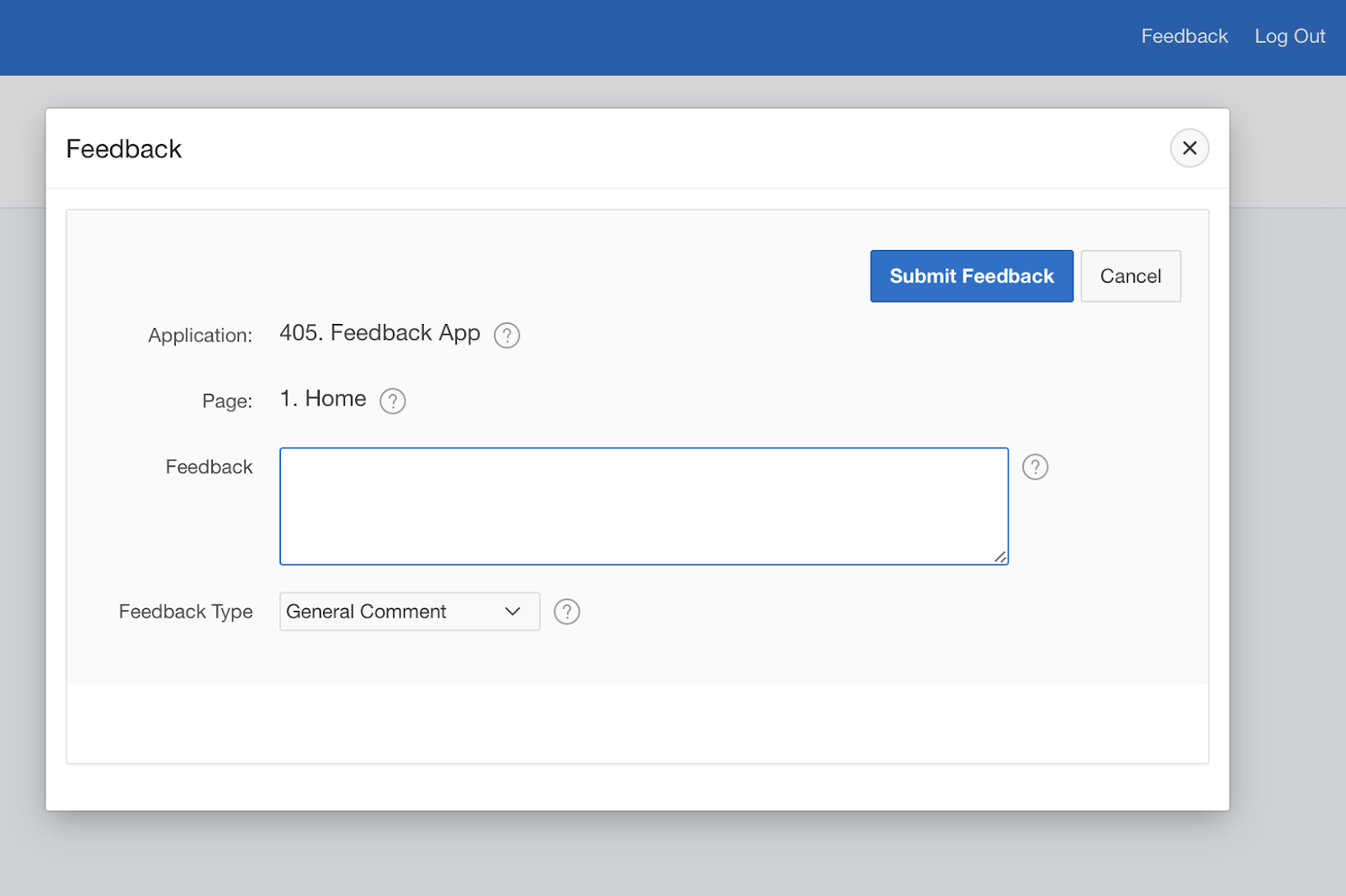This screenshot has height=896, width=1346.
Task: Click the Application: label
Action: click(200, 336)
